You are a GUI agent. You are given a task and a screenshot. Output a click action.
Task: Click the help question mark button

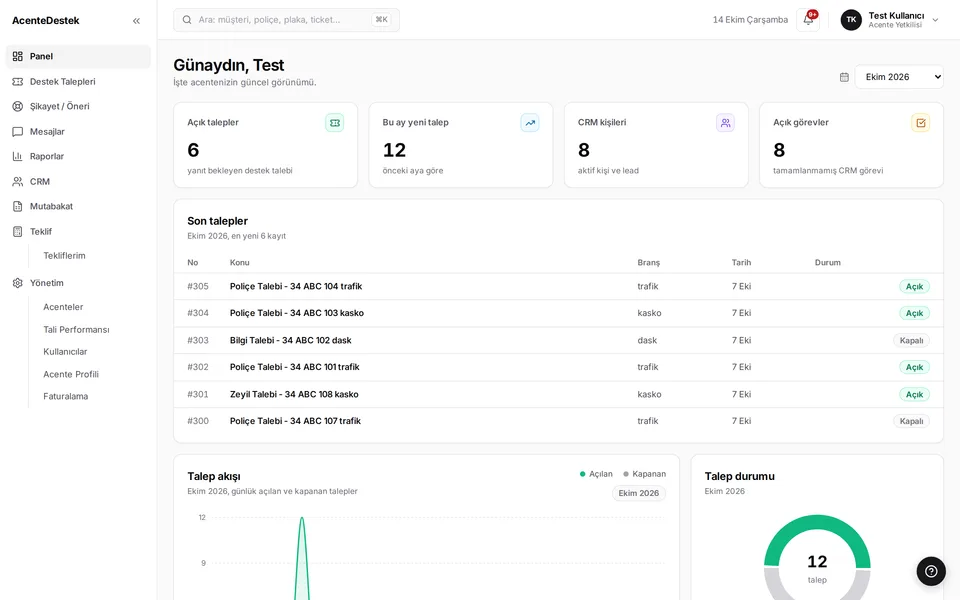coord(931,571)
